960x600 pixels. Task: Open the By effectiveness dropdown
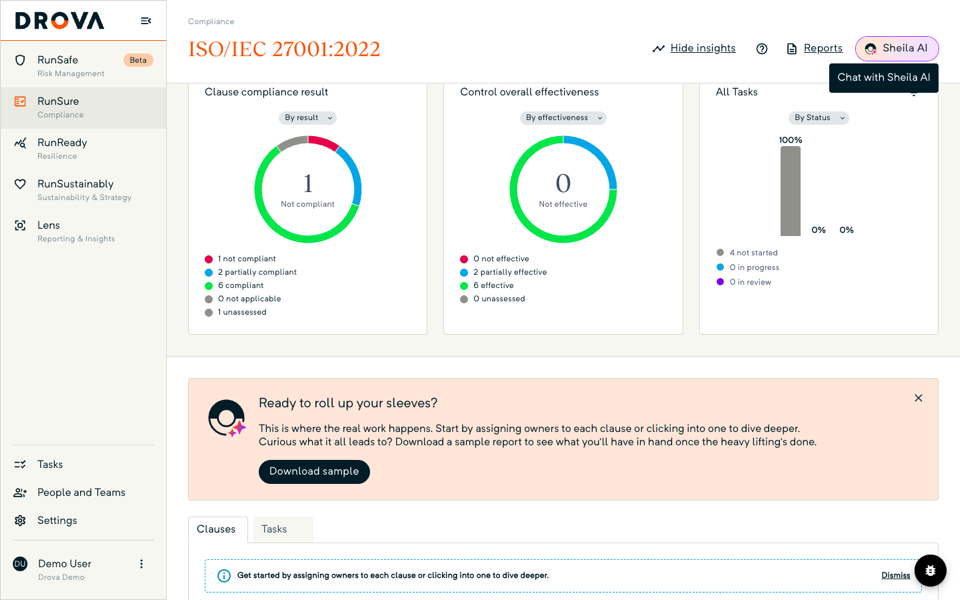click(x=563, y=118)
